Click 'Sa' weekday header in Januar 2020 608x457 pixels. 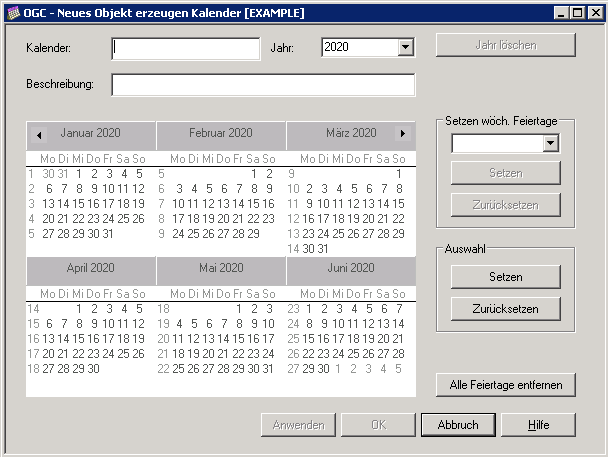pyautogui.click(x=123, y=159)
